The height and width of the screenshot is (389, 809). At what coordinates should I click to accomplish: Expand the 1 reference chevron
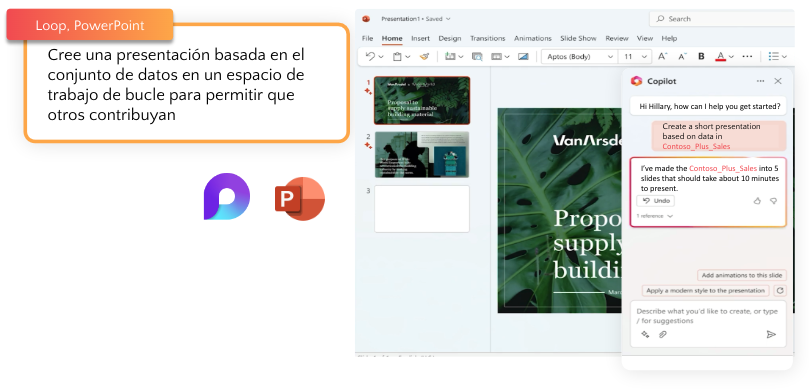[x=670, y=216]
